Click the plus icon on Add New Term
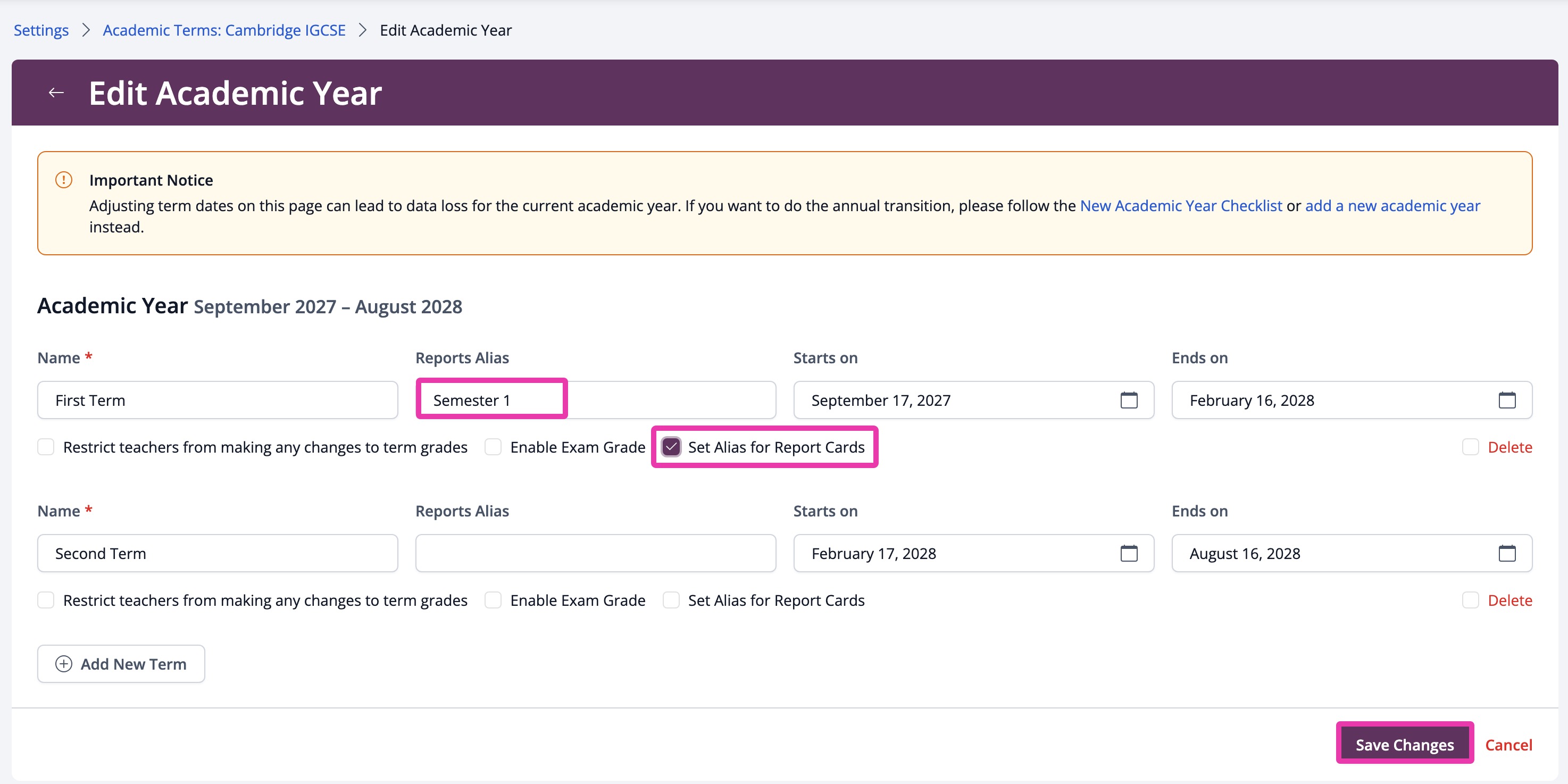 tap(63, 663)
